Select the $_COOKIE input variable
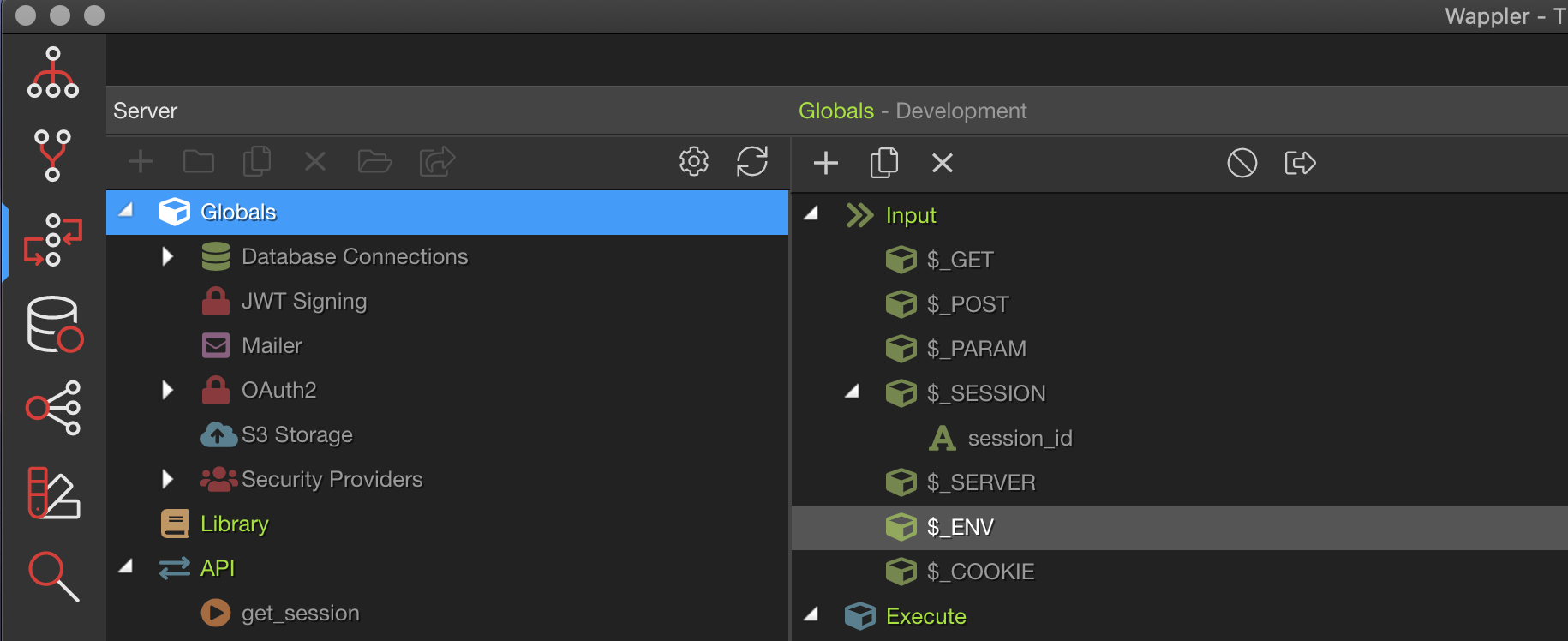Screen dimensions: 1568x641 click(981, 572)
